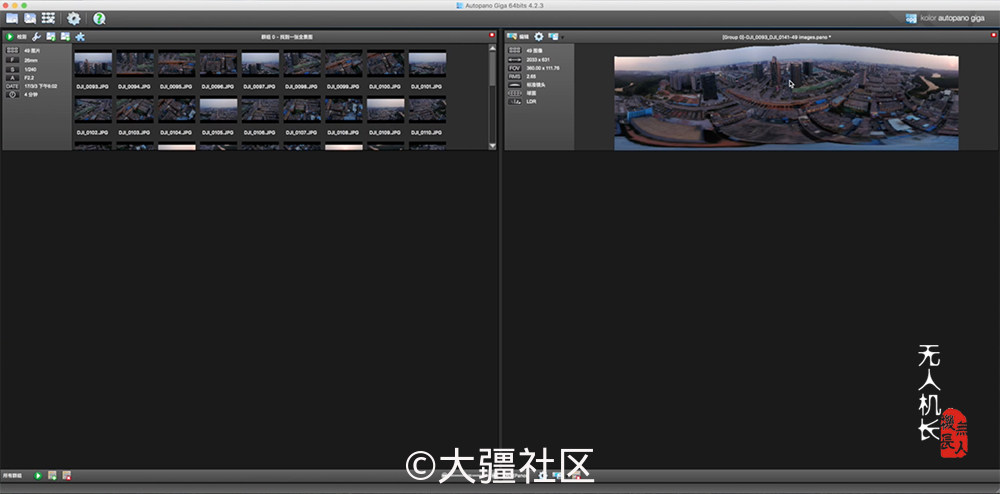Click the blue star plugin icon in group panel
The image size is (1000, 494).
[80, 37]
